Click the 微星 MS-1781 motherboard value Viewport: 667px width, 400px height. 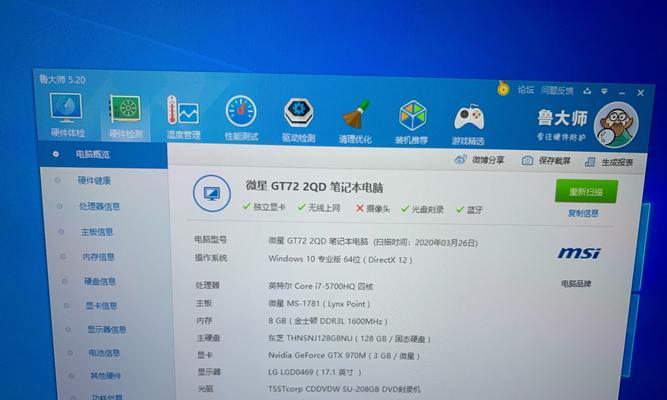(x=319, y=304)
